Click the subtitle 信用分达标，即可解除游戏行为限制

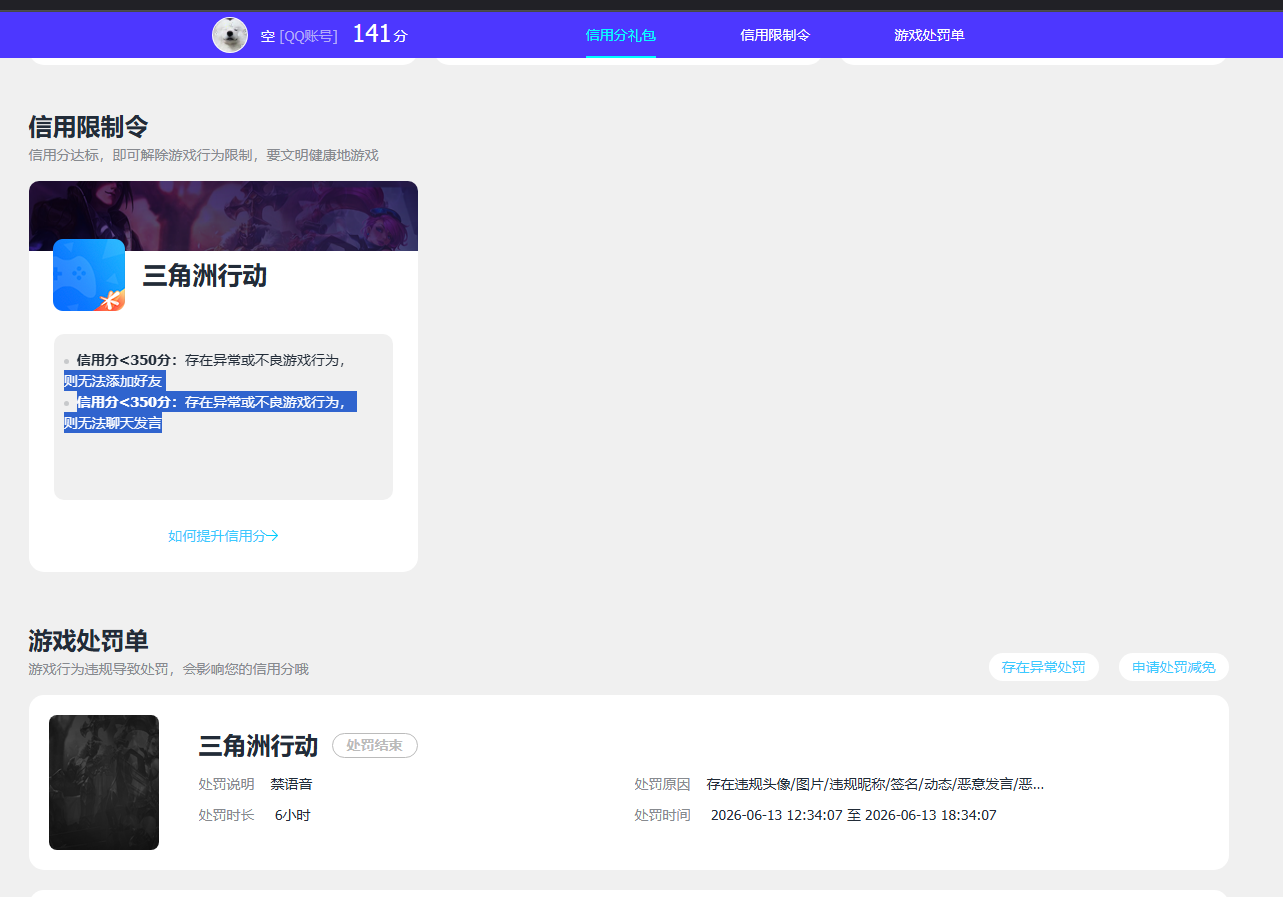203,155
